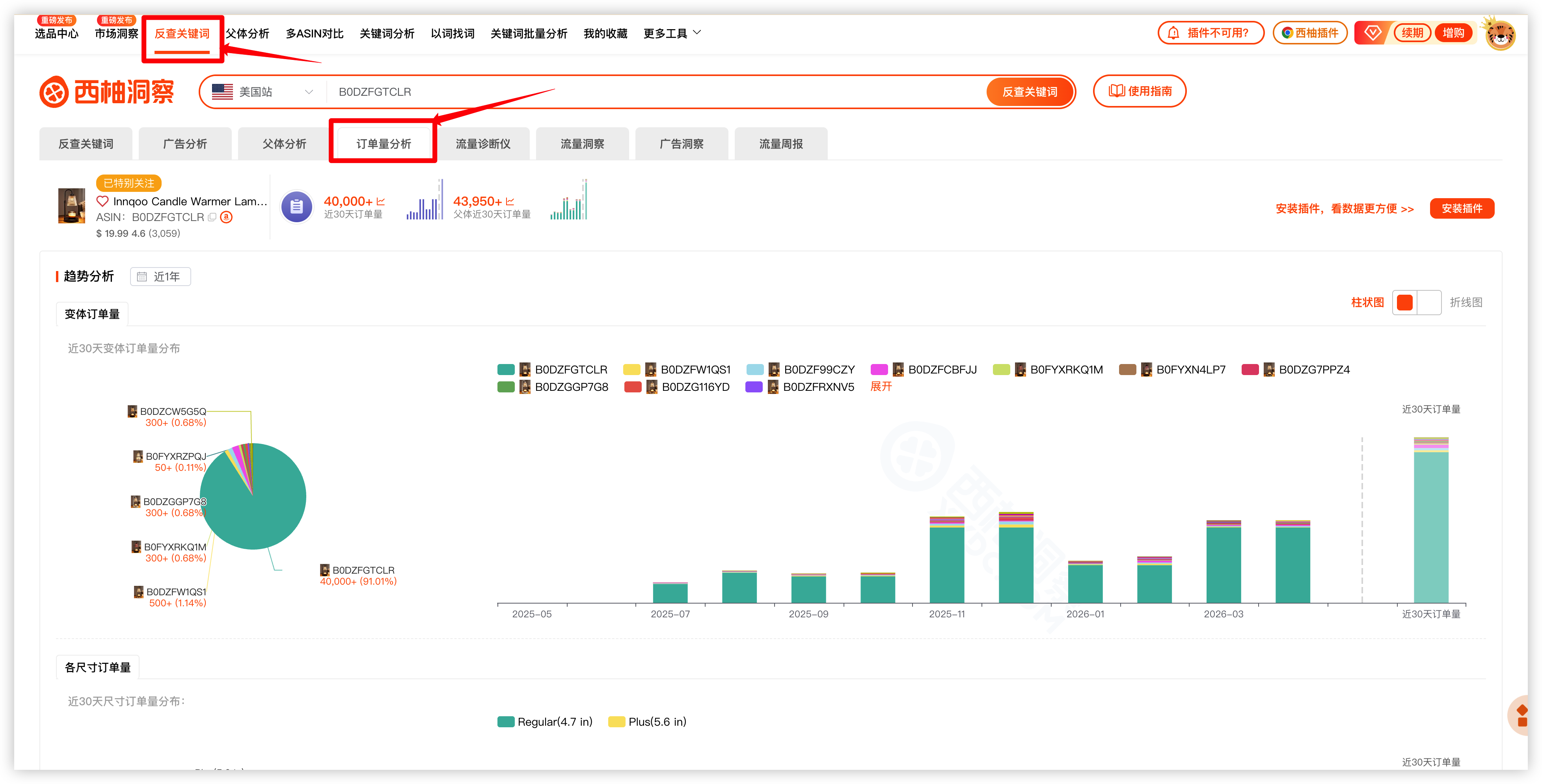Click trend icon beside 40,000+ orders
The image size is (1542, 784).
click(x=381, y=202)
